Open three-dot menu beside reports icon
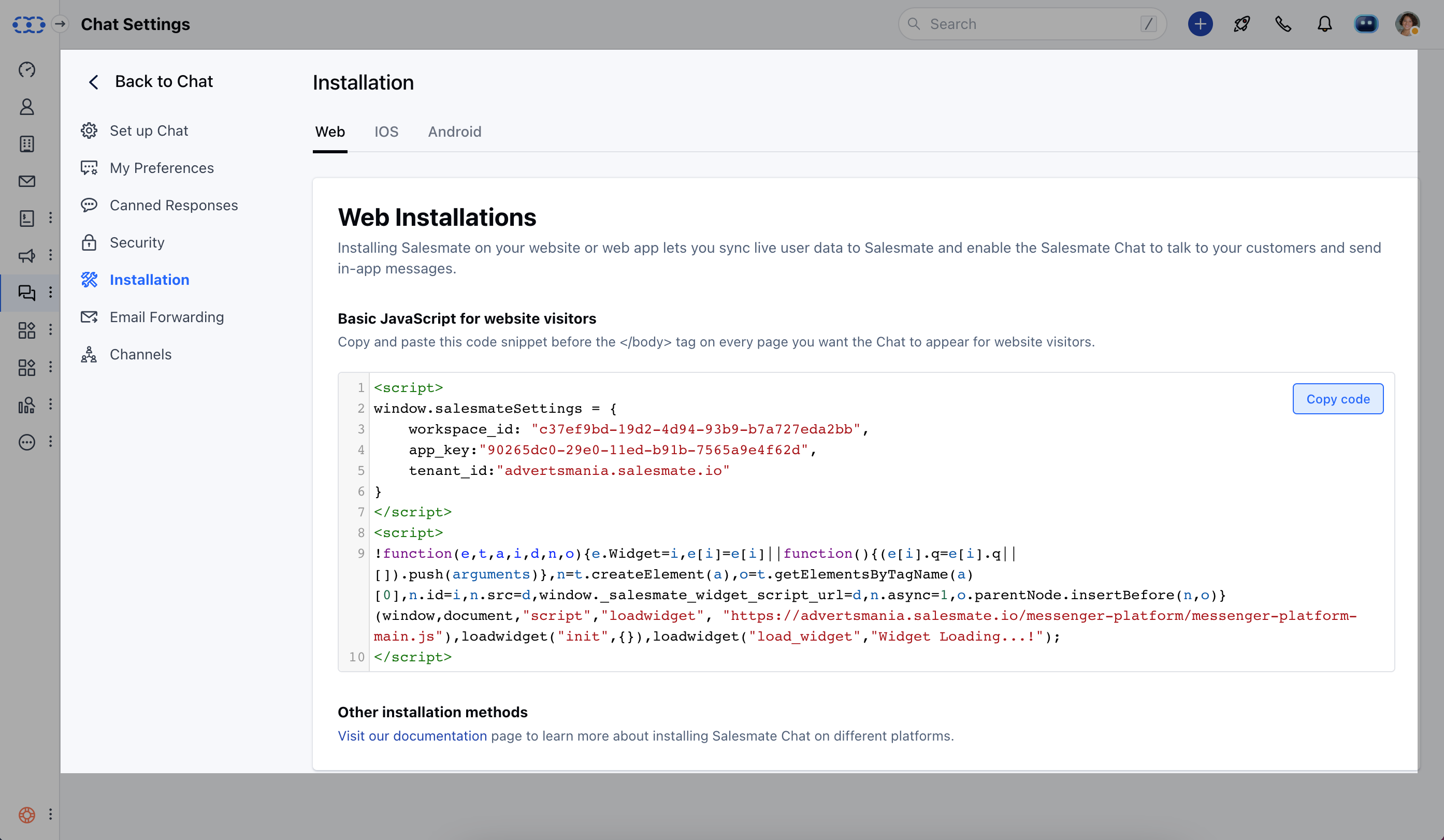 (x=50, y=404)
